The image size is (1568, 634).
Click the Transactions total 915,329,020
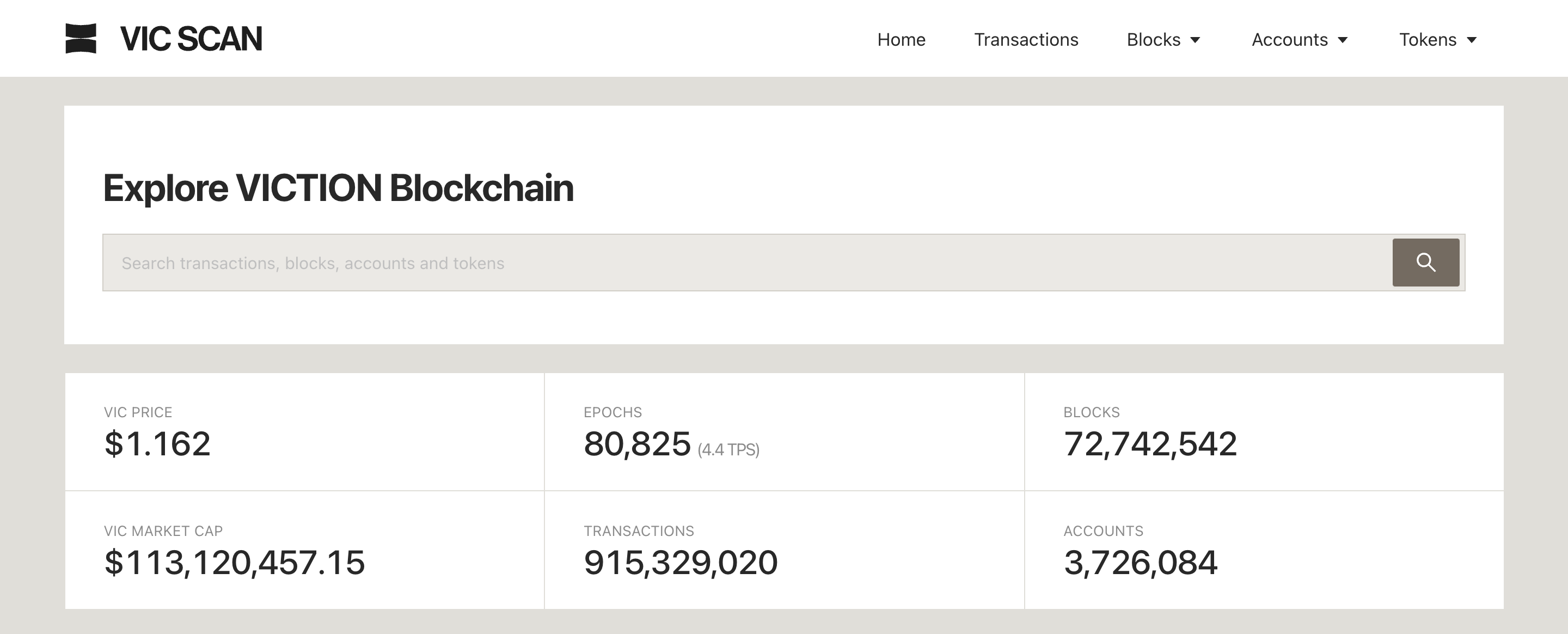tap(681, 562)
